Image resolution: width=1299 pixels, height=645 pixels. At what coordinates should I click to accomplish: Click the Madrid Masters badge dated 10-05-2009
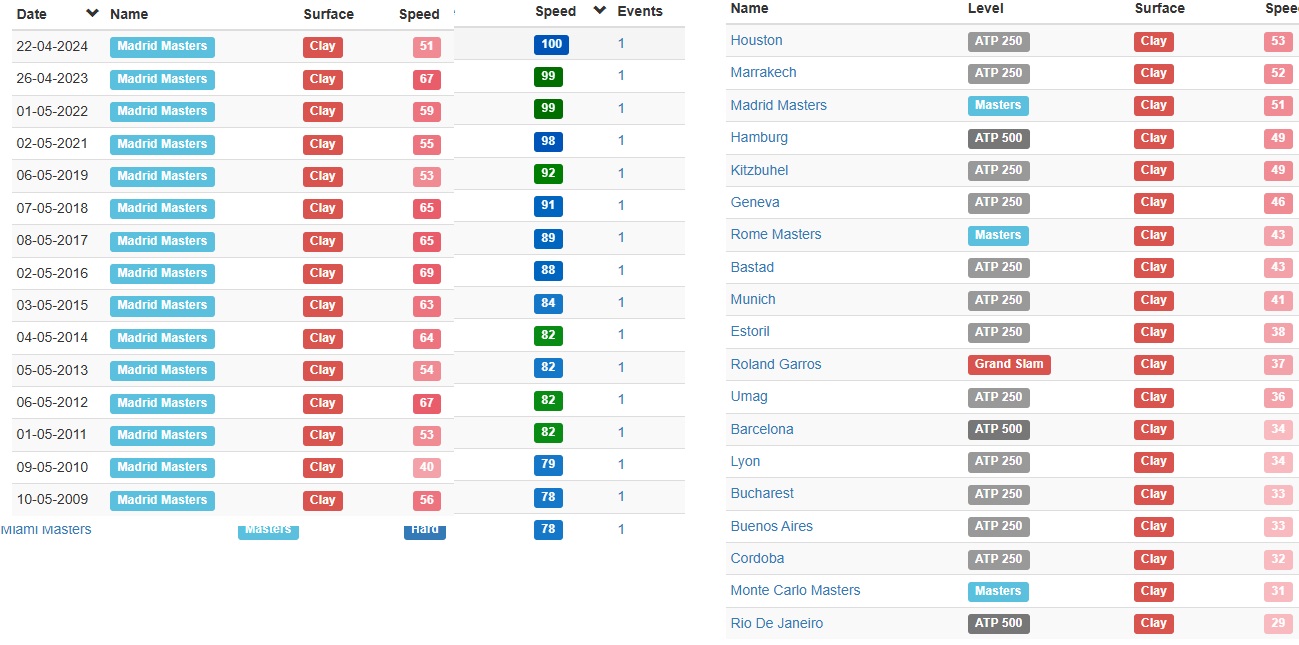click(162, 500)
